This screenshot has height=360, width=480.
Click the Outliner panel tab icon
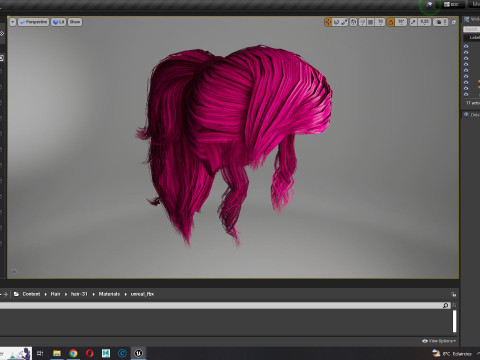coord(467,19)
